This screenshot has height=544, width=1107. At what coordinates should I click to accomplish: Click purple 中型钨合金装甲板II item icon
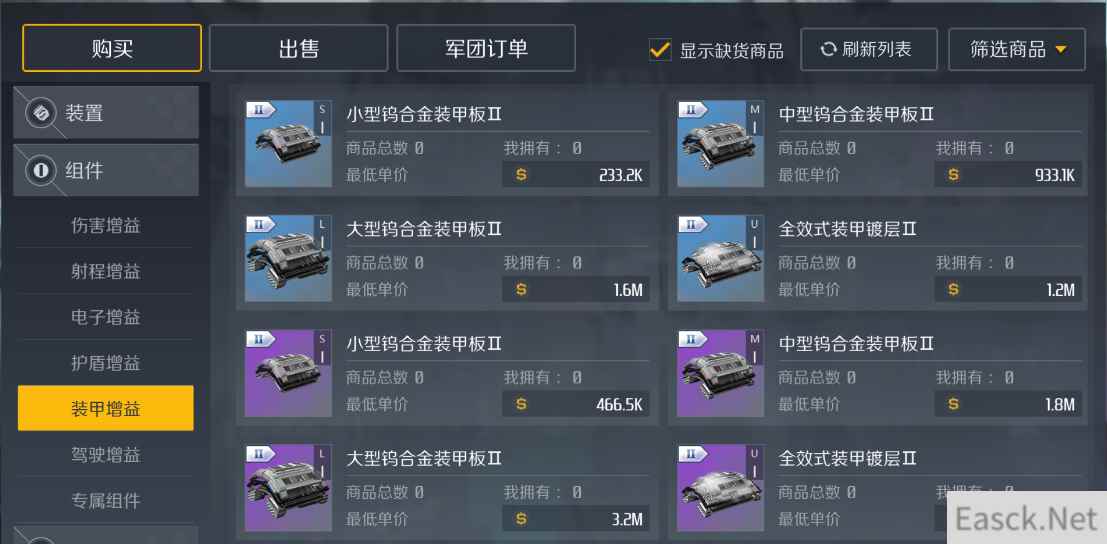[720, 373]
